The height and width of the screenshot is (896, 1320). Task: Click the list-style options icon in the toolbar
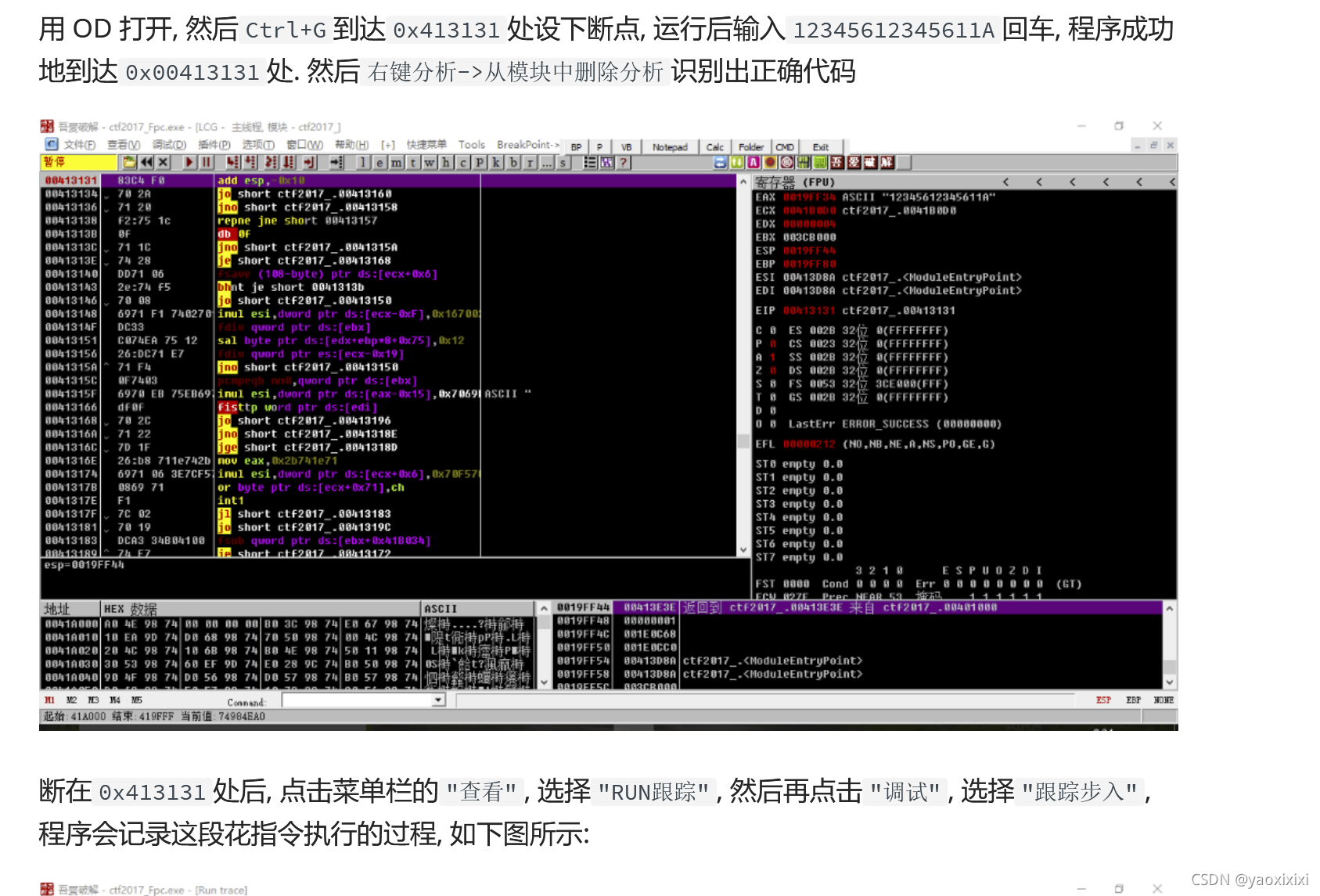(x=590, y=162)
